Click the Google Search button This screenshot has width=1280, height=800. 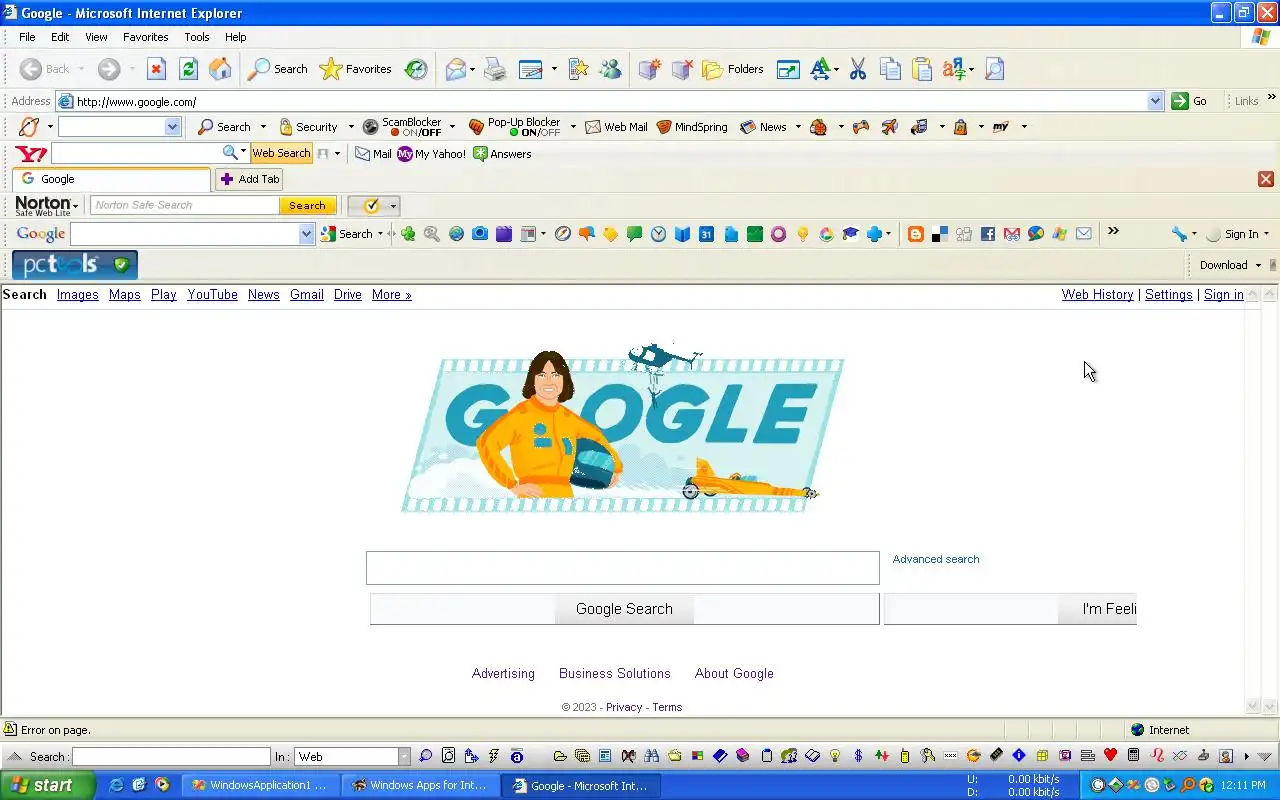pos(624,608)
